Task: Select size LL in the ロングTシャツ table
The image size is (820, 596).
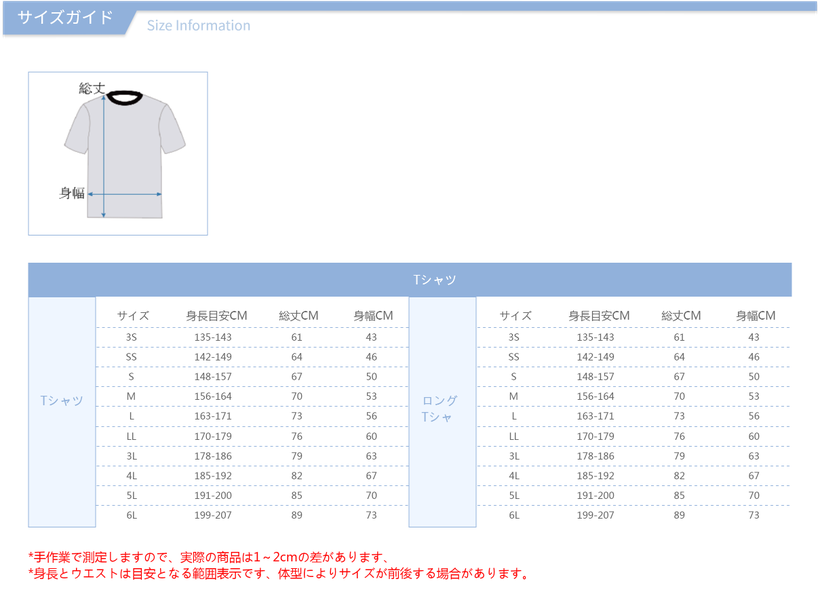Action: coord(514,436)
